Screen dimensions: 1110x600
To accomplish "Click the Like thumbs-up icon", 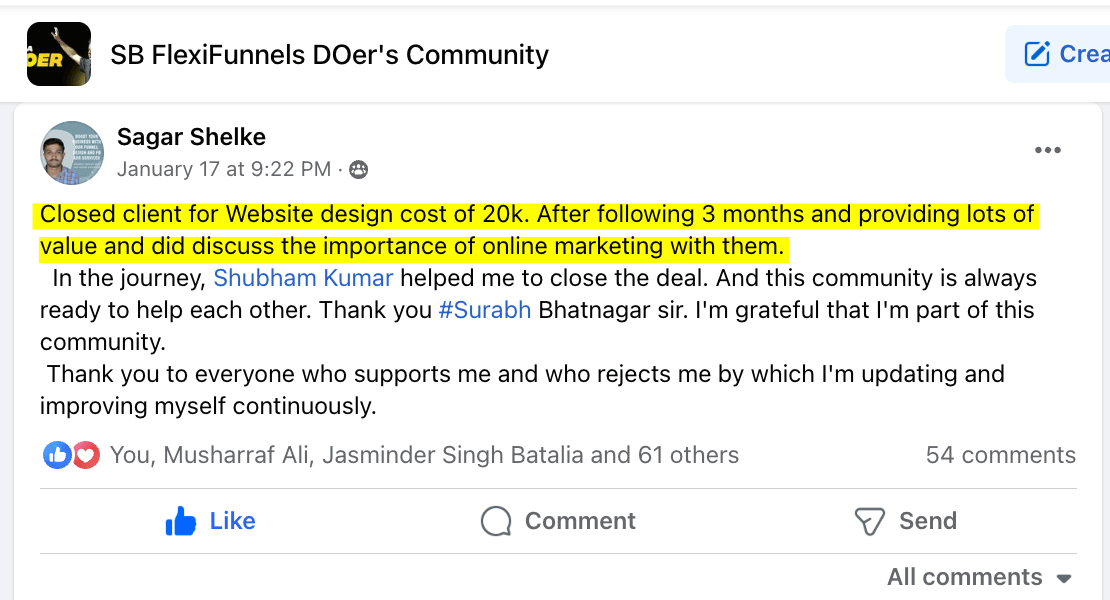I will (x=181, y=521).
